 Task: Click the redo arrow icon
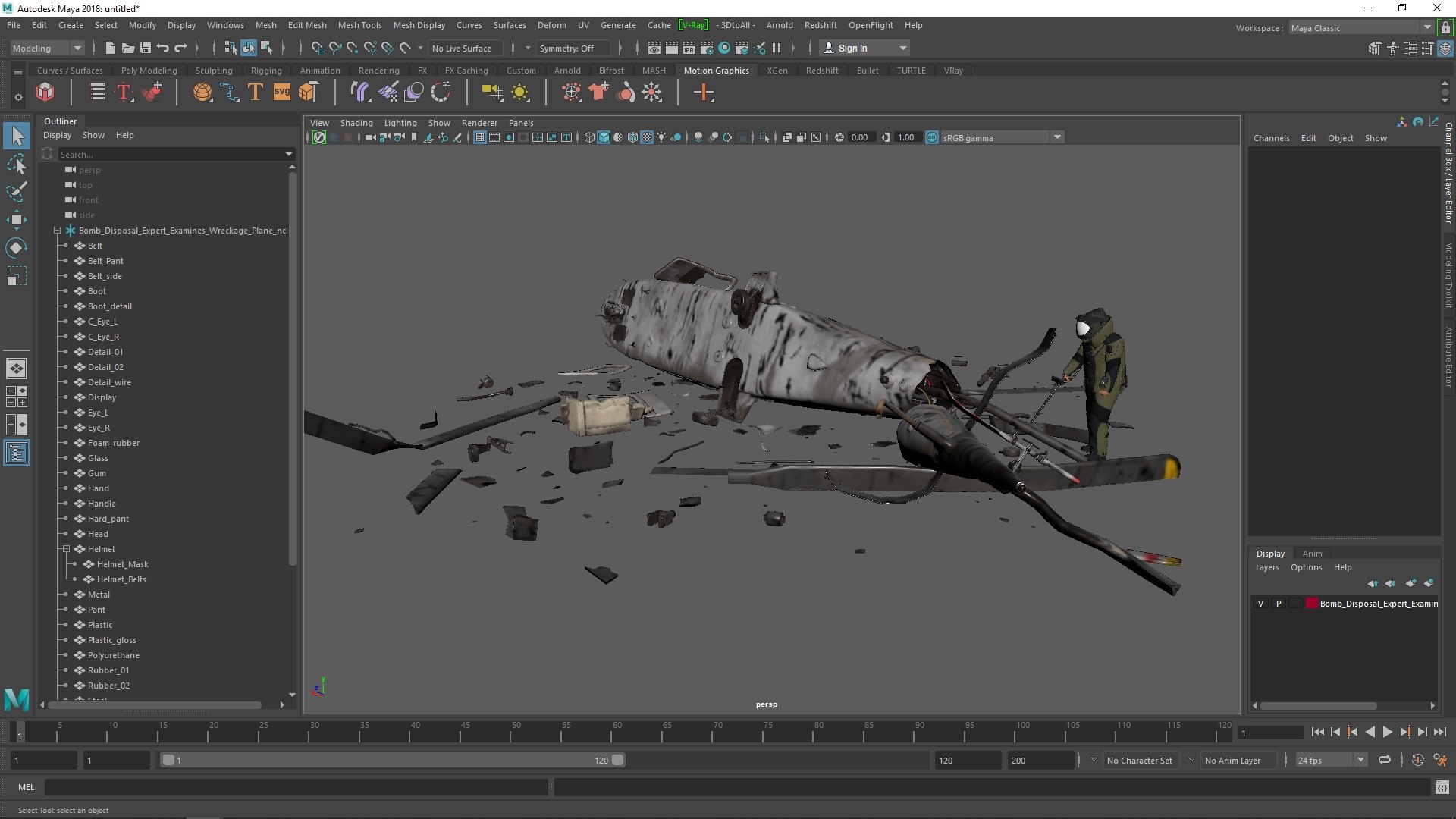point(180,48)
